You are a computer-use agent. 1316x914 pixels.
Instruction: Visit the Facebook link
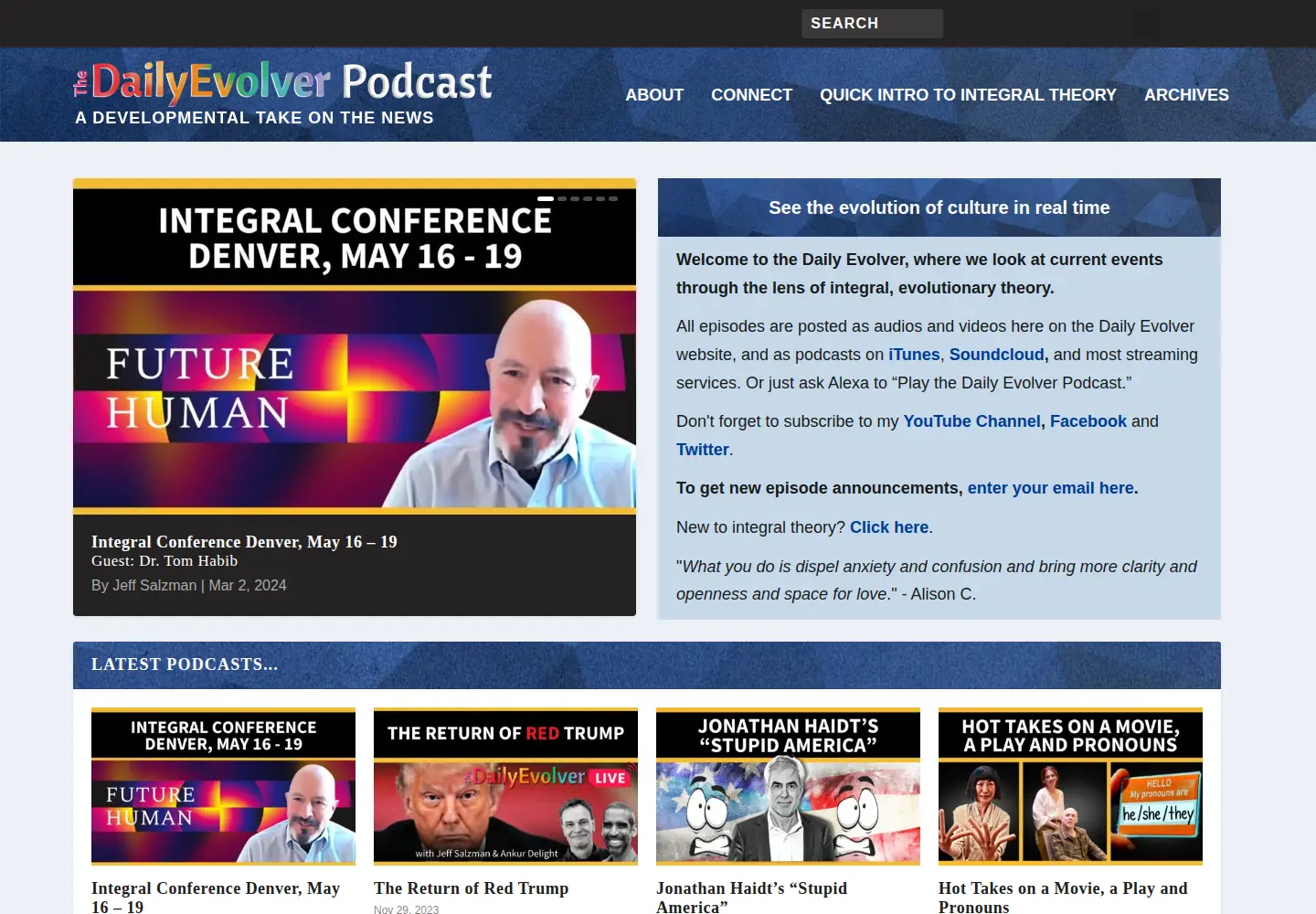point(1088,421)
